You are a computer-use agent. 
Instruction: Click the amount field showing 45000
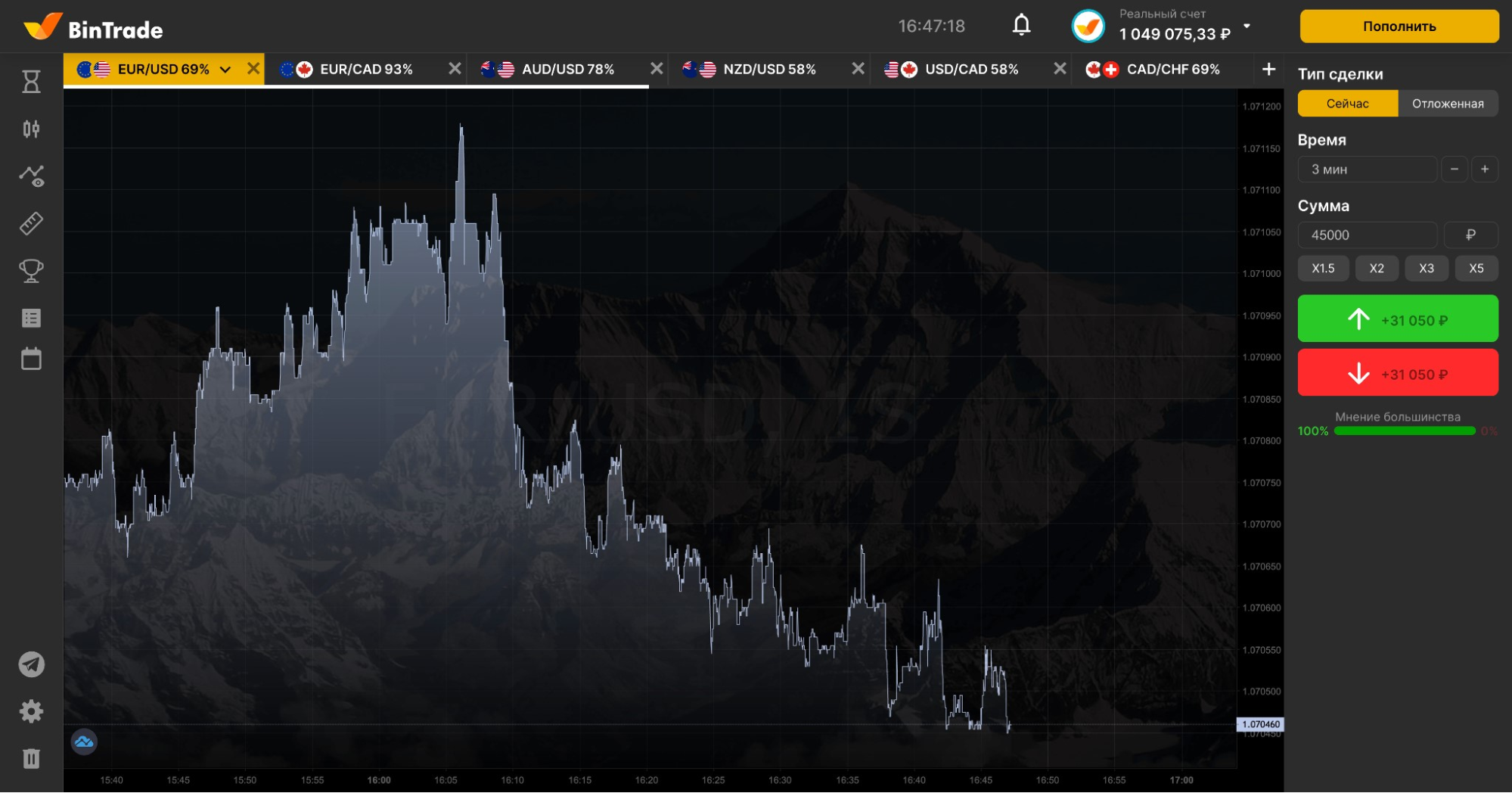1367,235
